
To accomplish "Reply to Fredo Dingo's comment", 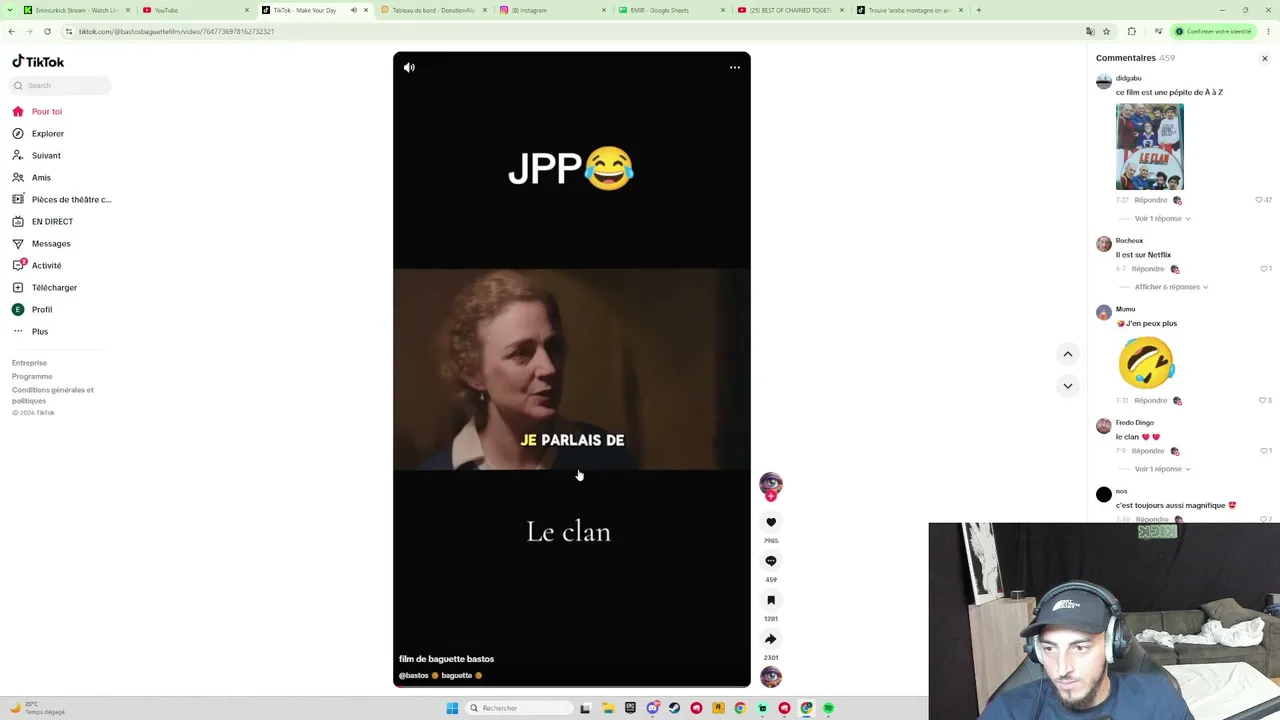I will click(1149, 451).
